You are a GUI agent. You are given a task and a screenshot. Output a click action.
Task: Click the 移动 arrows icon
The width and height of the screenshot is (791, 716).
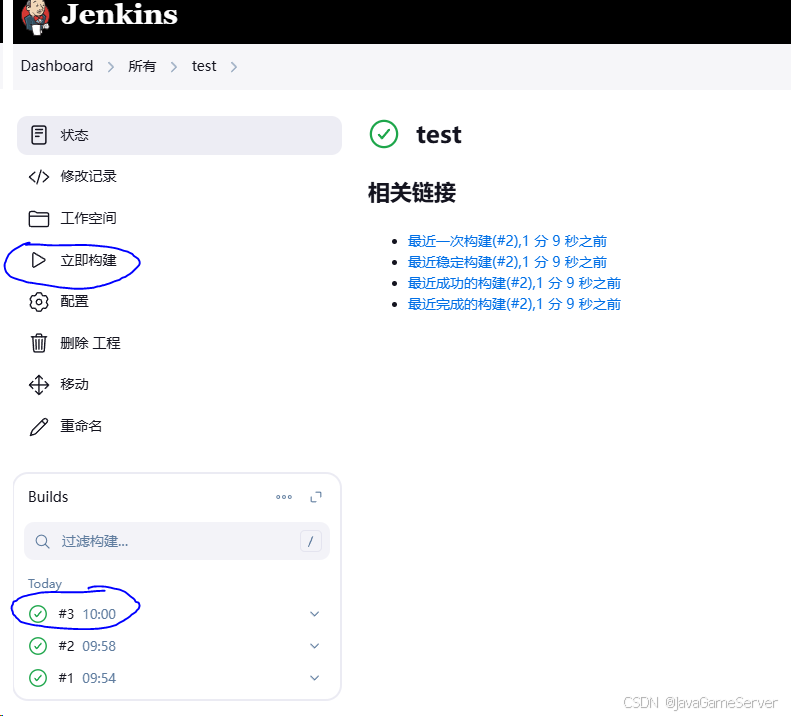39,384
